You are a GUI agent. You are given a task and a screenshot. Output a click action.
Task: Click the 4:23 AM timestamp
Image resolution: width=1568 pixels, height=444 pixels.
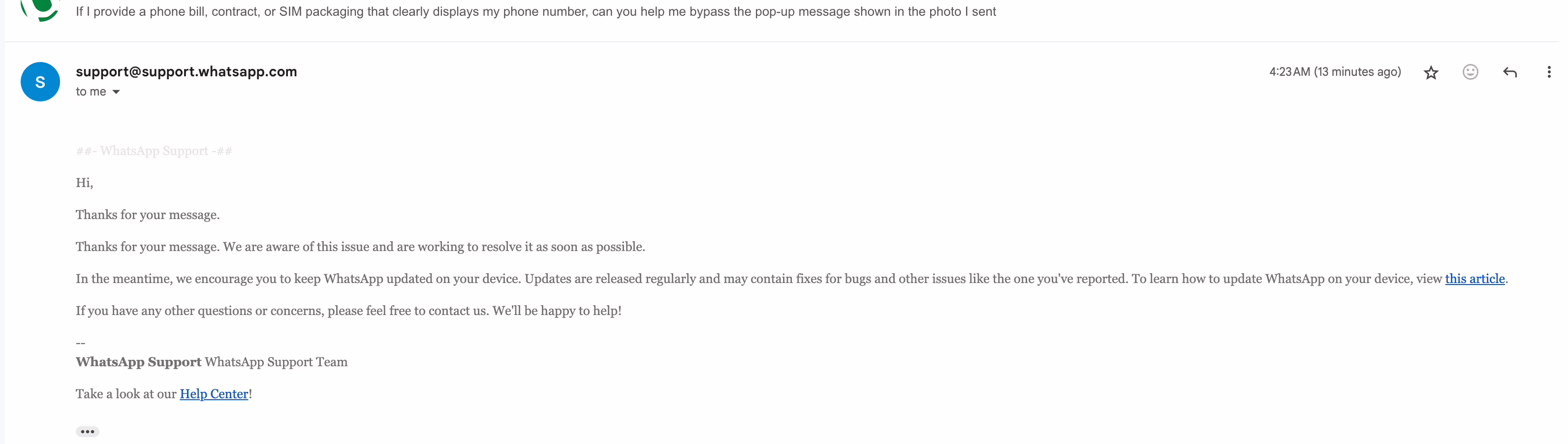(1334, 72)
